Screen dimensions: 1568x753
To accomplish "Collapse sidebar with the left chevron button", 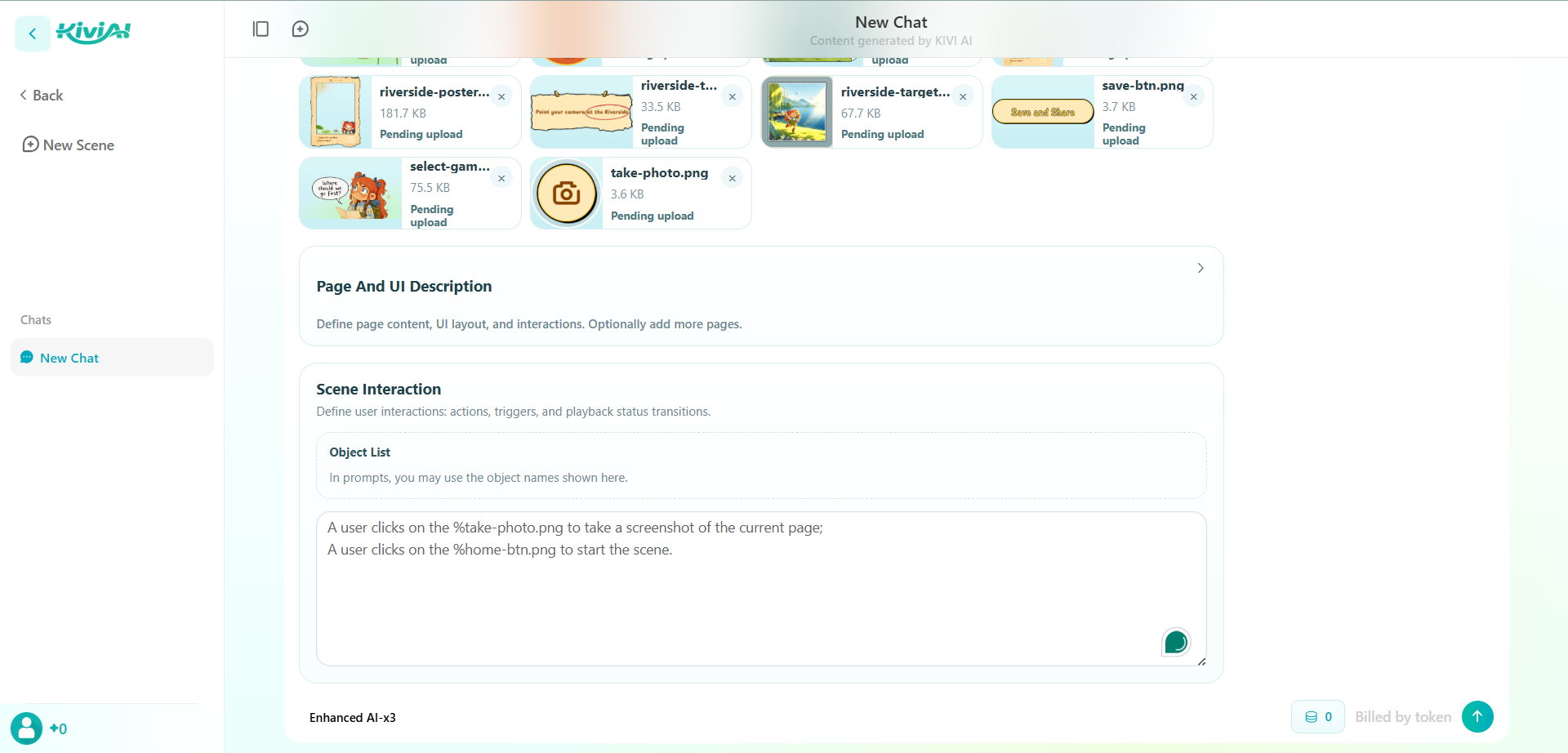I will [33, 33].
